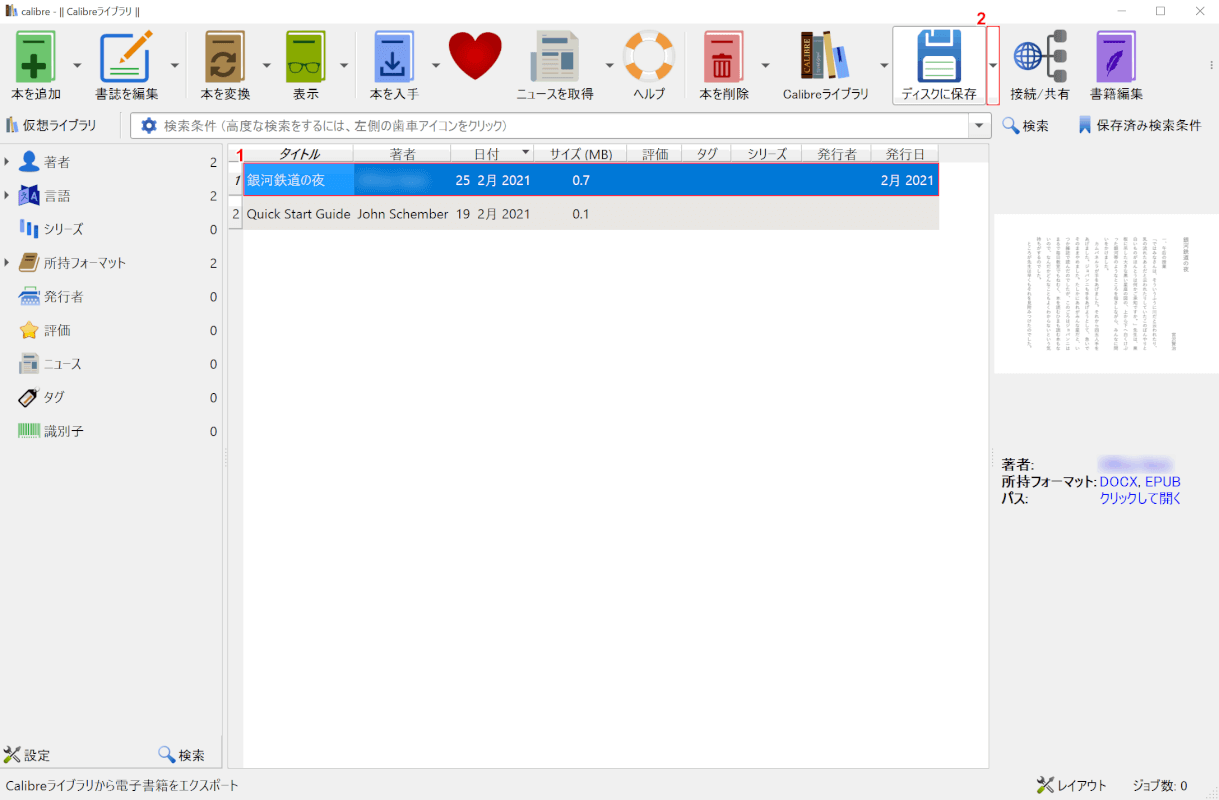Click the 本を変換 convert books icon

(225, 57)
